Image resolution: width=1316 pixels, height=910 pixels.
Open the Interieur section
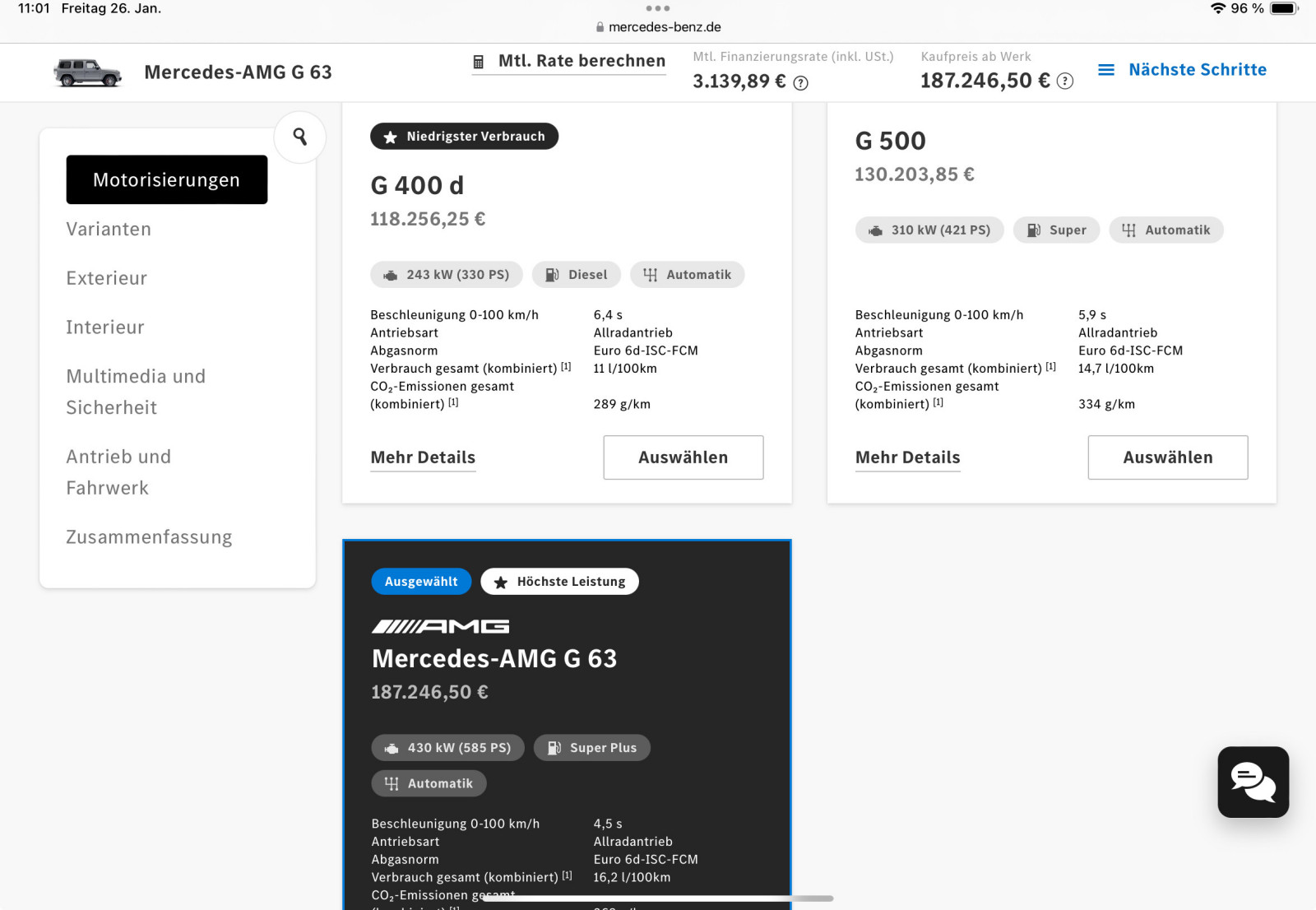coord(105,327)
